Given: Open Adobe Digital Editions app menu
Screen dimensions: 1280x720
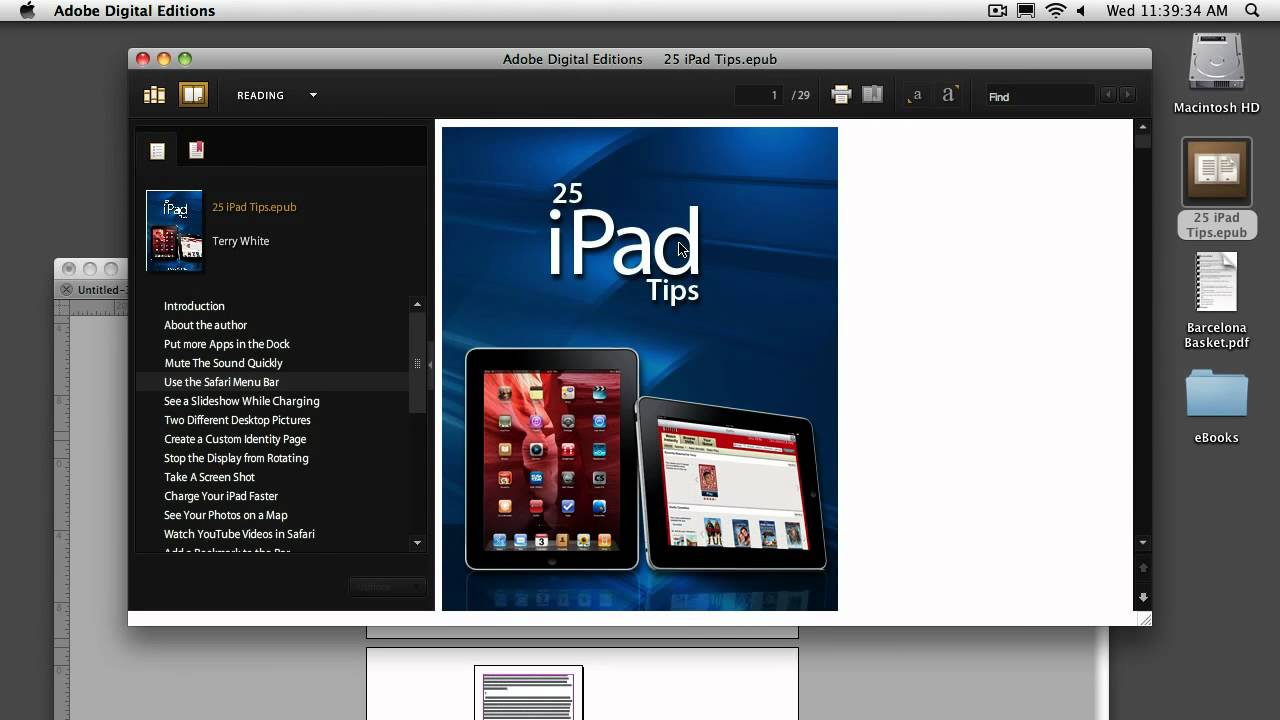Looking at the screenshot, I should [134, 11].
